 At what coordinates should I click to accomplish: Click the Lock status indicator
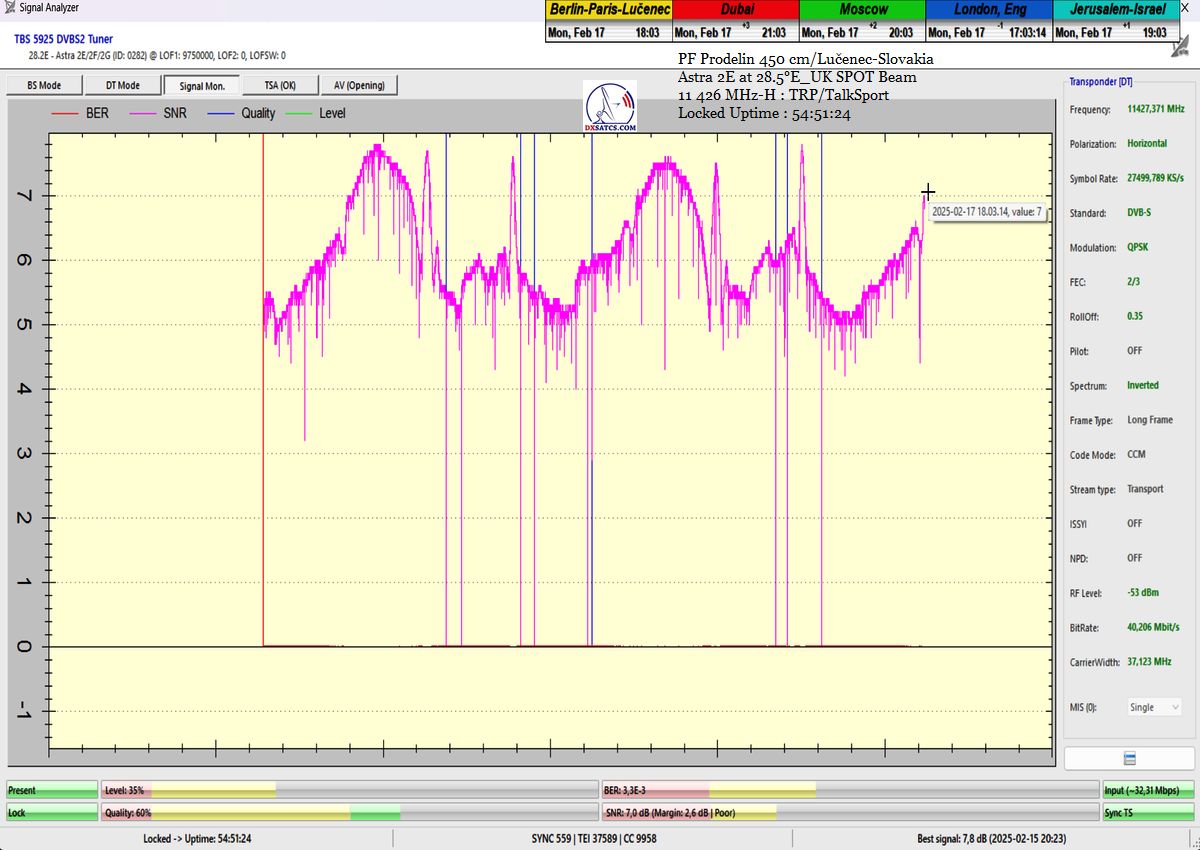[x=52, y=813]
